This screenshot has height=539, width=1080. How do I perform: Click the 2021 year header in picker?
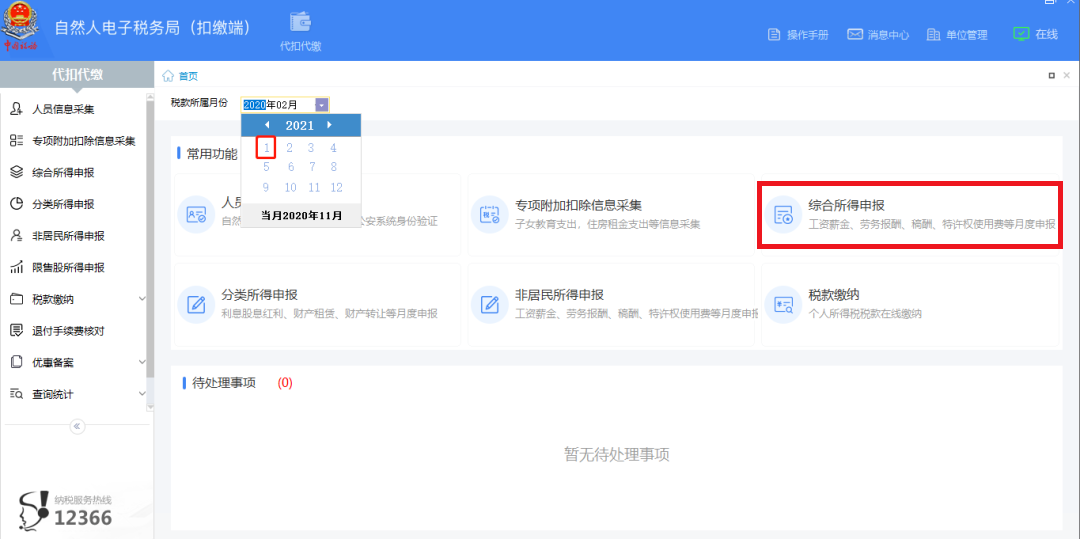[x=300, y=125]
